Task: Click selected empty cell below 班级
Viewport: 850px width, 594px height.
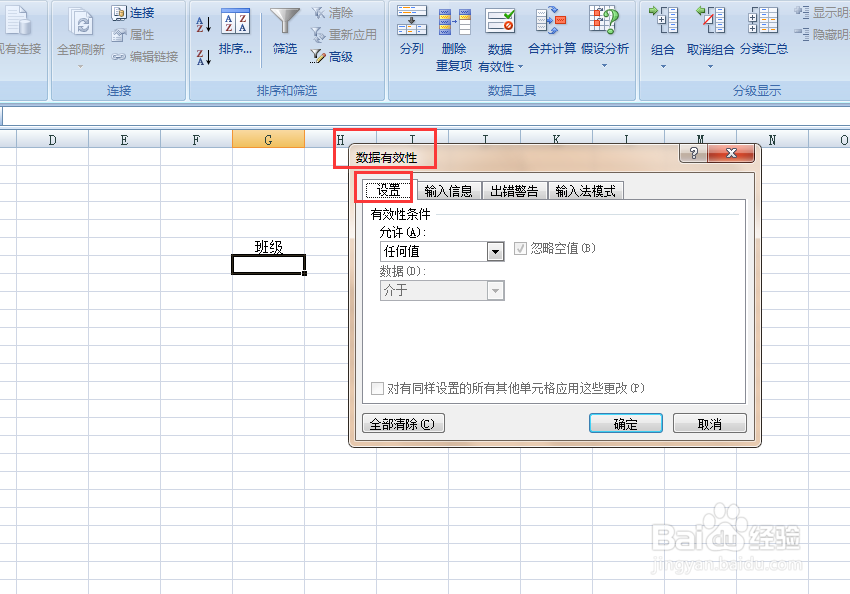Action: tap(268, 264)
